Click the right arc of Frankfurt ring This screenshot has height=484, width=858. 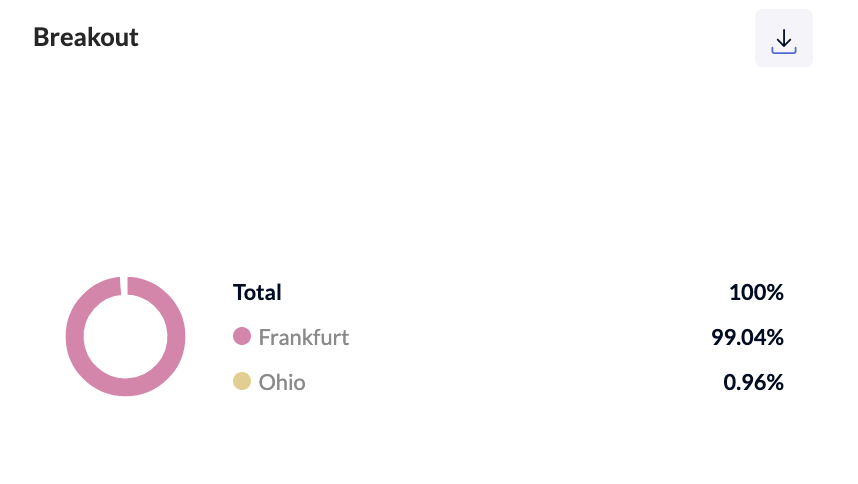[176, 337]
